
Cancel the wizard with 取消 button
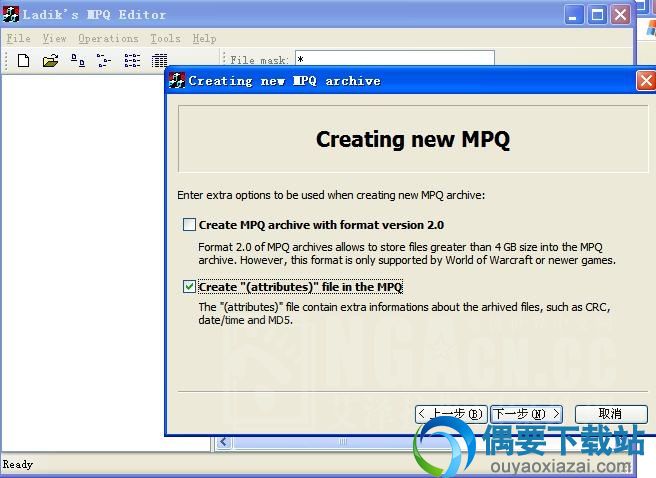611,414
